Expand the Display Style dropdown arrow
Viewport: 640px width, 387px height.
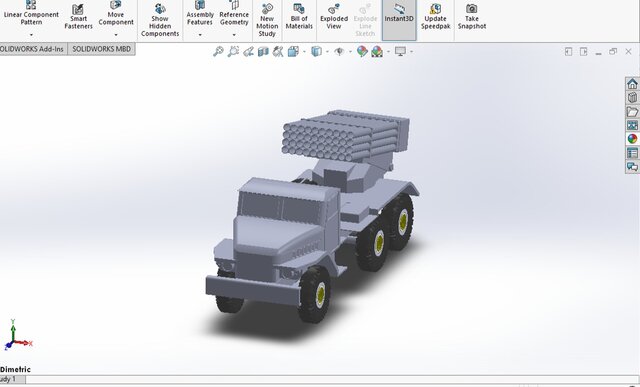(x=327, y=52)
